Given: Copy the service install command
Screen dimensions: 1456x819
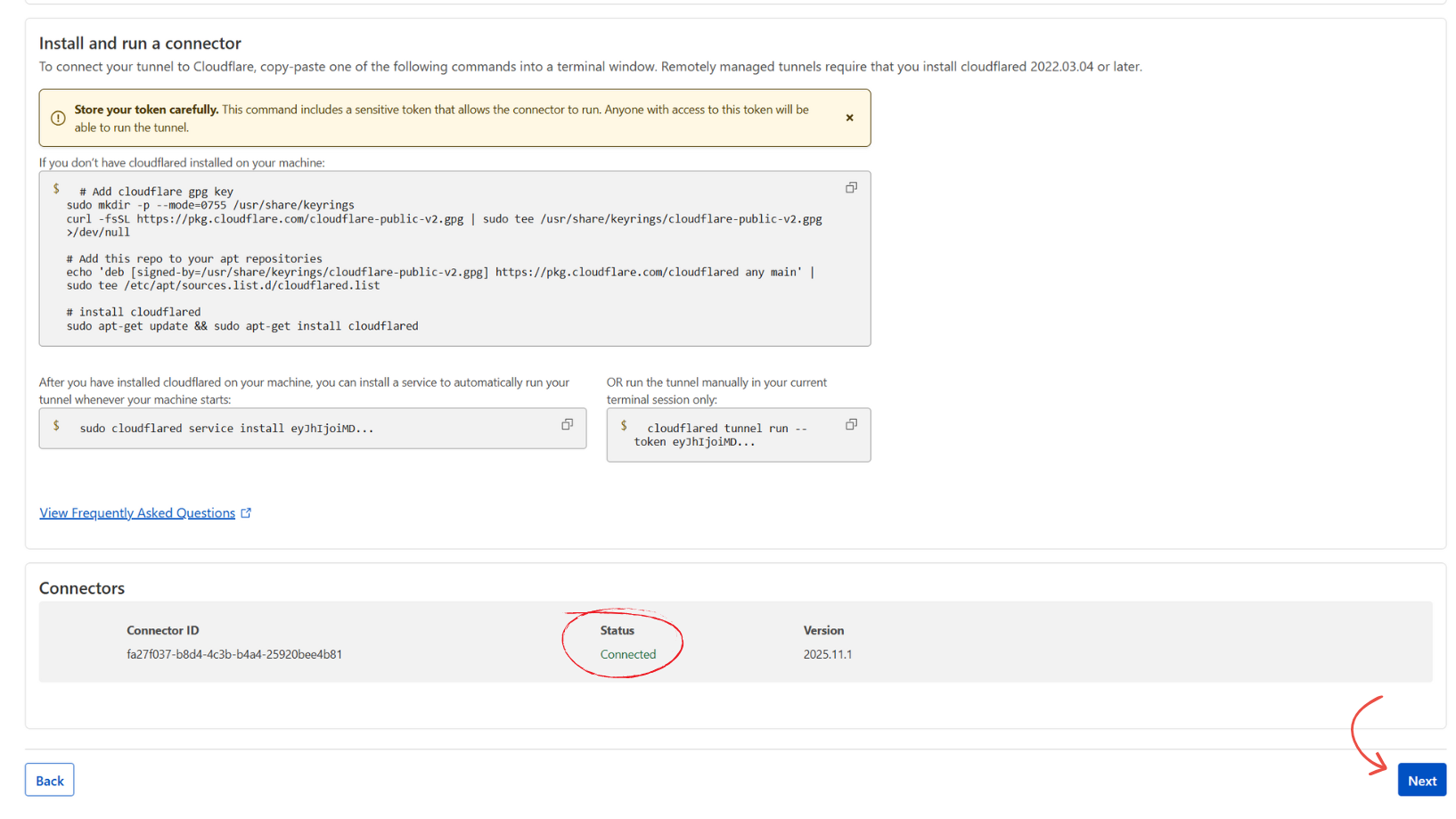Looking at the screenshot, I should tap(567, 425).
